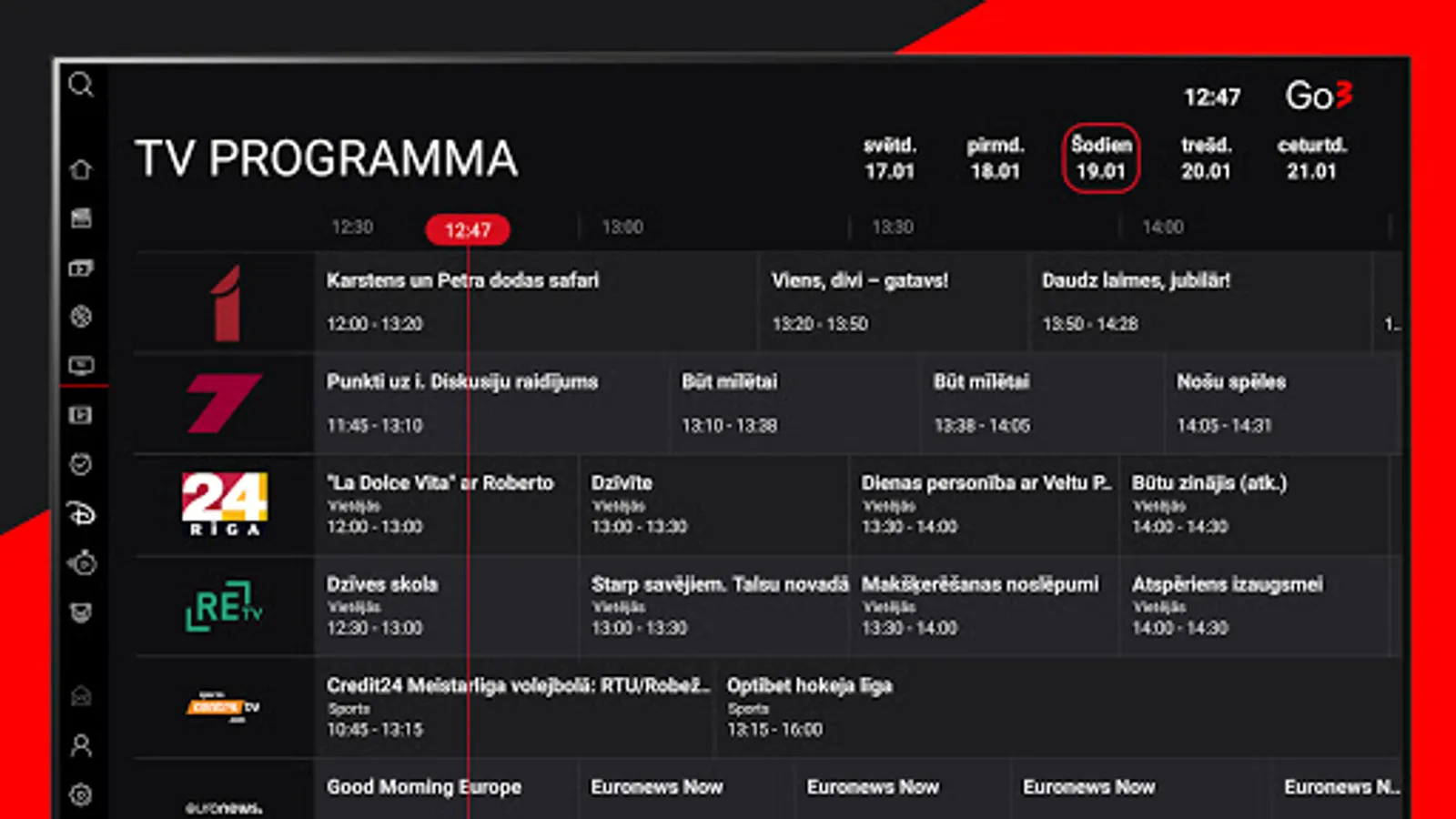Screen dimensions: 1456x819
Task: Open 'Dzīves skola' program
Action: click(x=446, y=605)
